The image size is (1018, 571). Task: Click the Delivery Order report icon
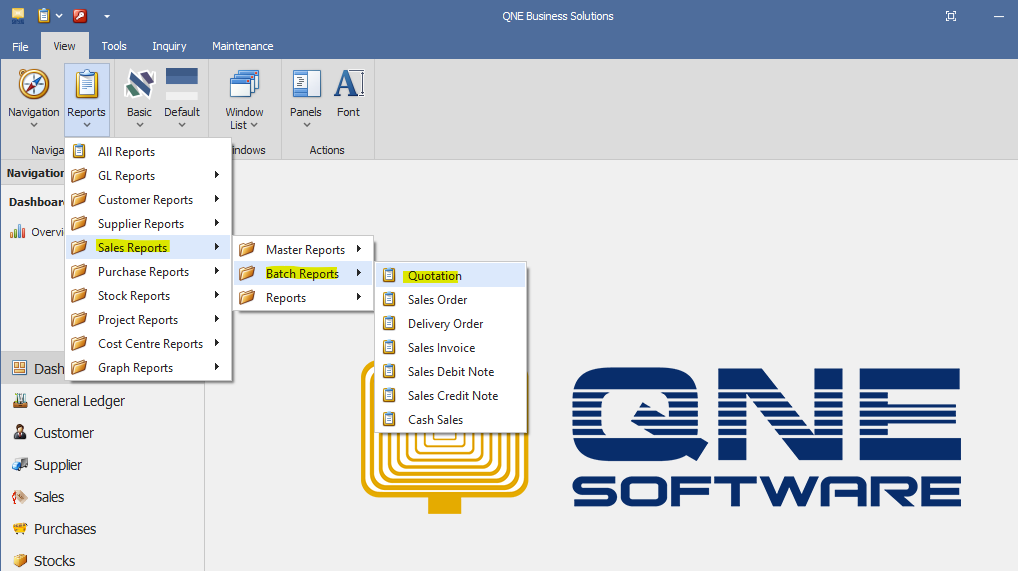(389, 324)
